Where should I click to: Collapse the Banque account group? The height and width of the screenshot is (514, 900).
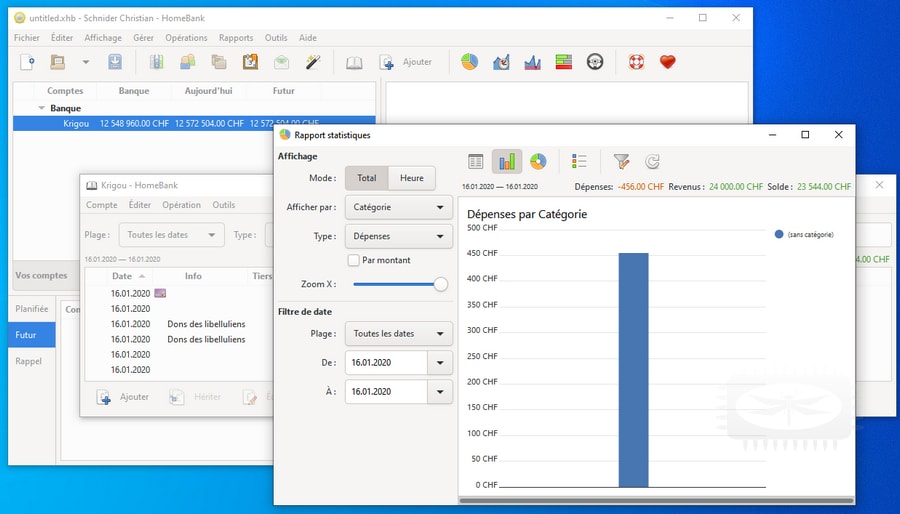[41, 108]
